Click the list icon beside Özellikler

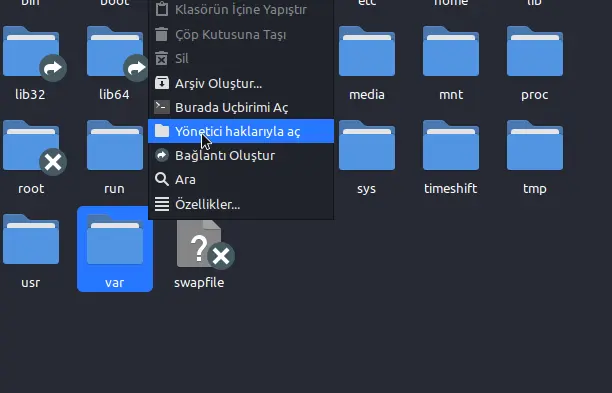tap(162, 204)
